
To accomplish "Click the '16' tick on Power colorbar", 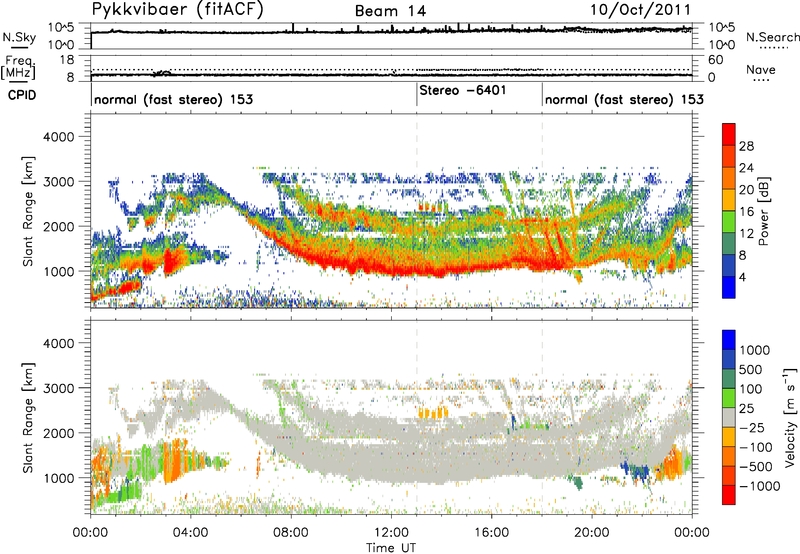I will [x=746, y=212].
